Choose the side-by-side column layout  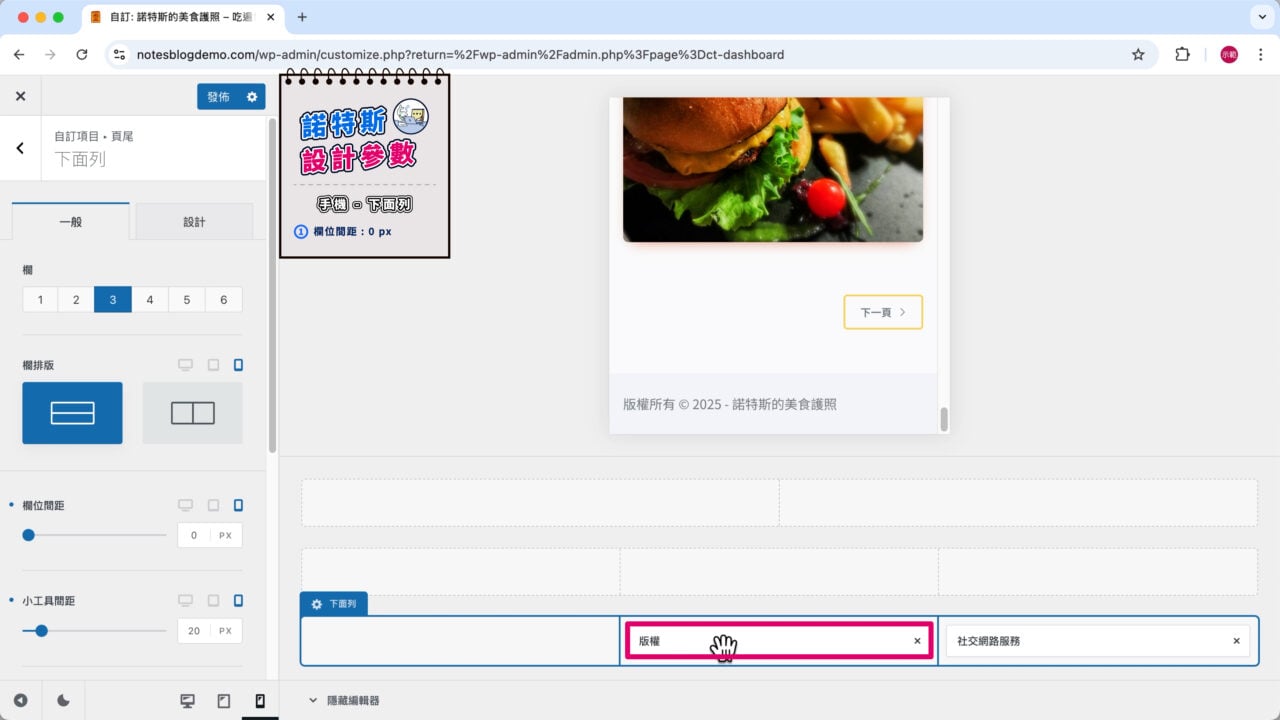192,413
